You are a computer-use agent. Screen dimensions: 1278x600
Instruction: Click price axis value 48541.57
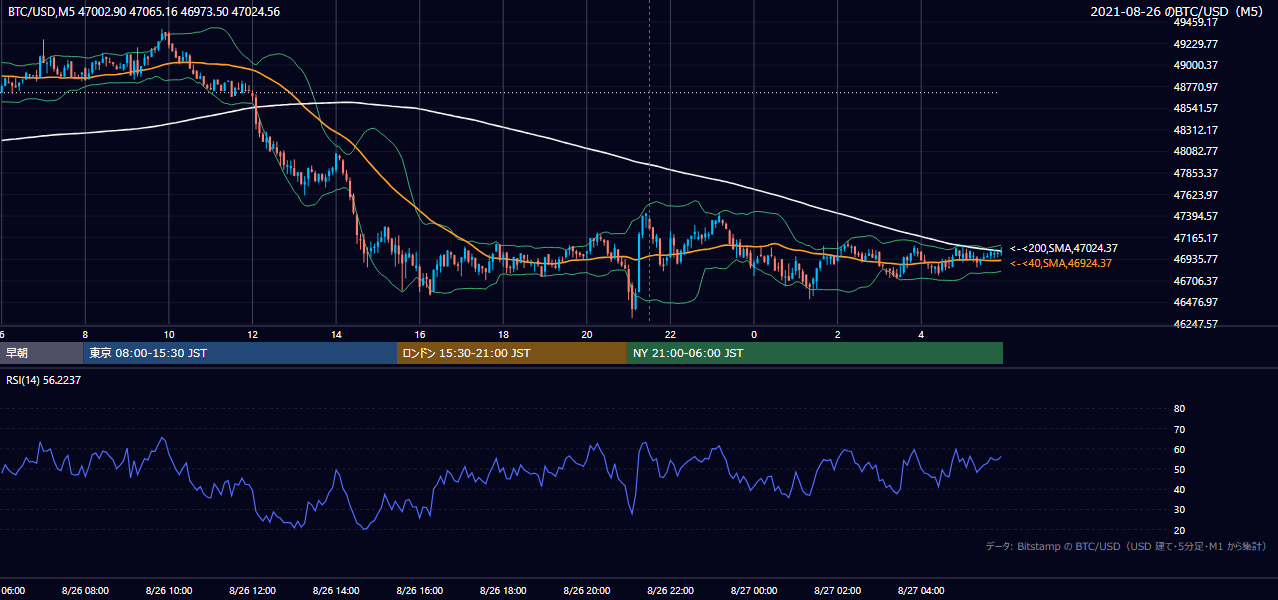[1195, 108]
